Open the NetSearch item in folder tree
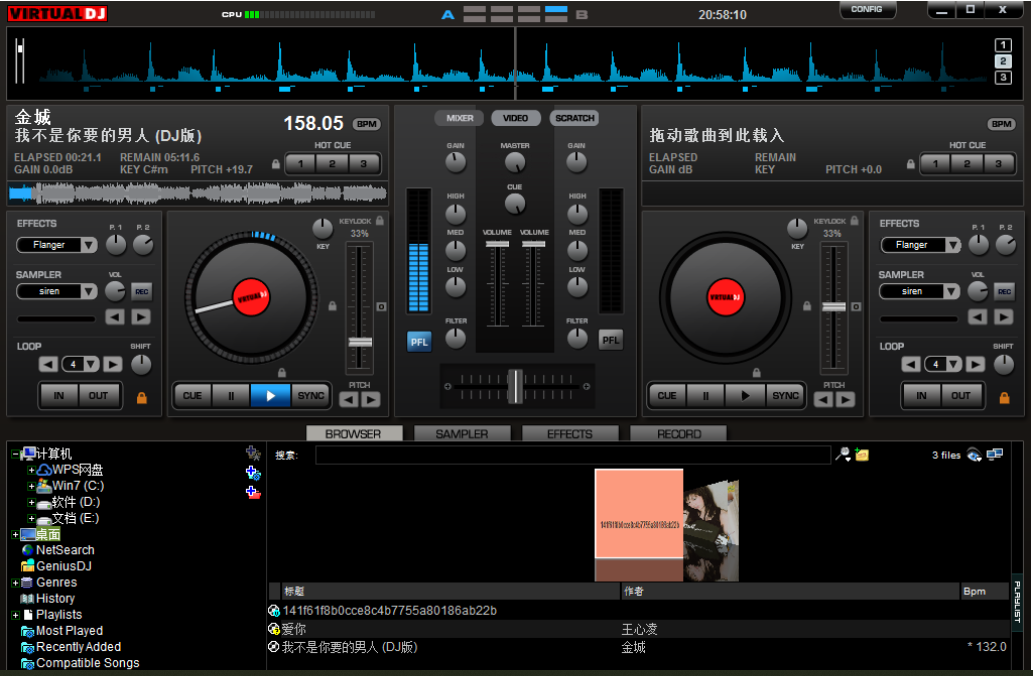Viewport: 1033px width, 676px height. point(65,550)
